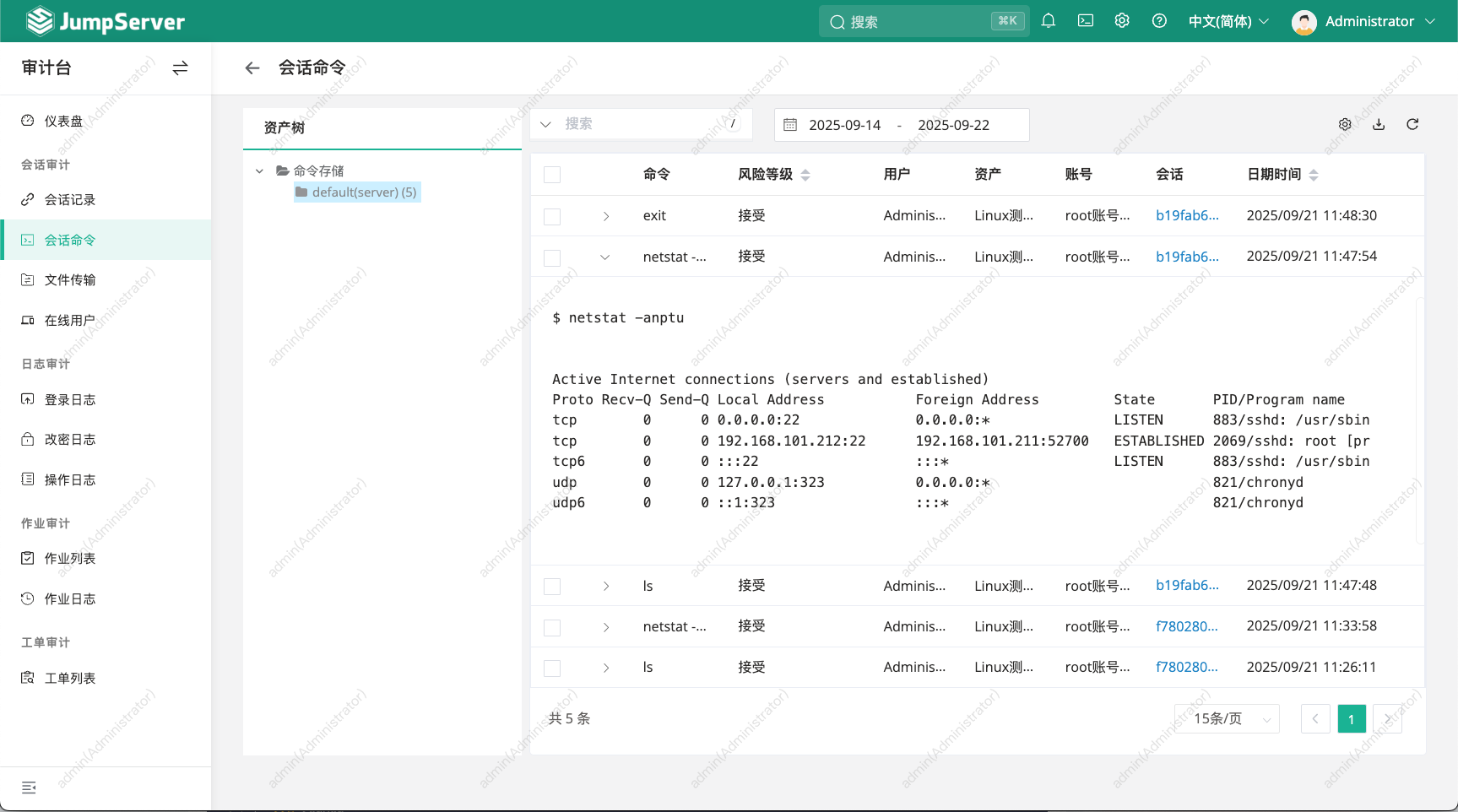Image resolution: width=1458 pixels, height=812 pixels.
Task: Collapse the sidebar with the switch icon
Action: 180,68
